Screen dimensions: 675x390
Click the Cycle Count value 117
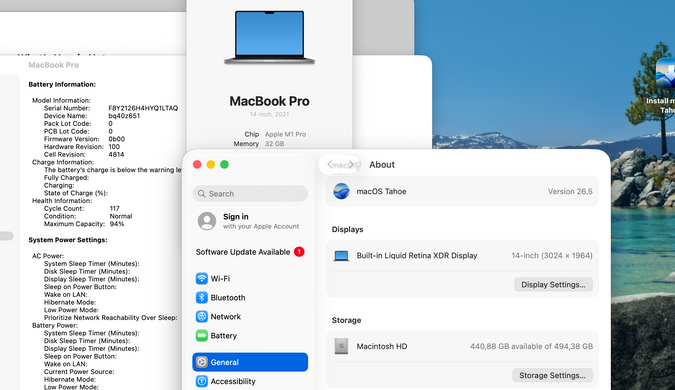[x=115, y=208]
